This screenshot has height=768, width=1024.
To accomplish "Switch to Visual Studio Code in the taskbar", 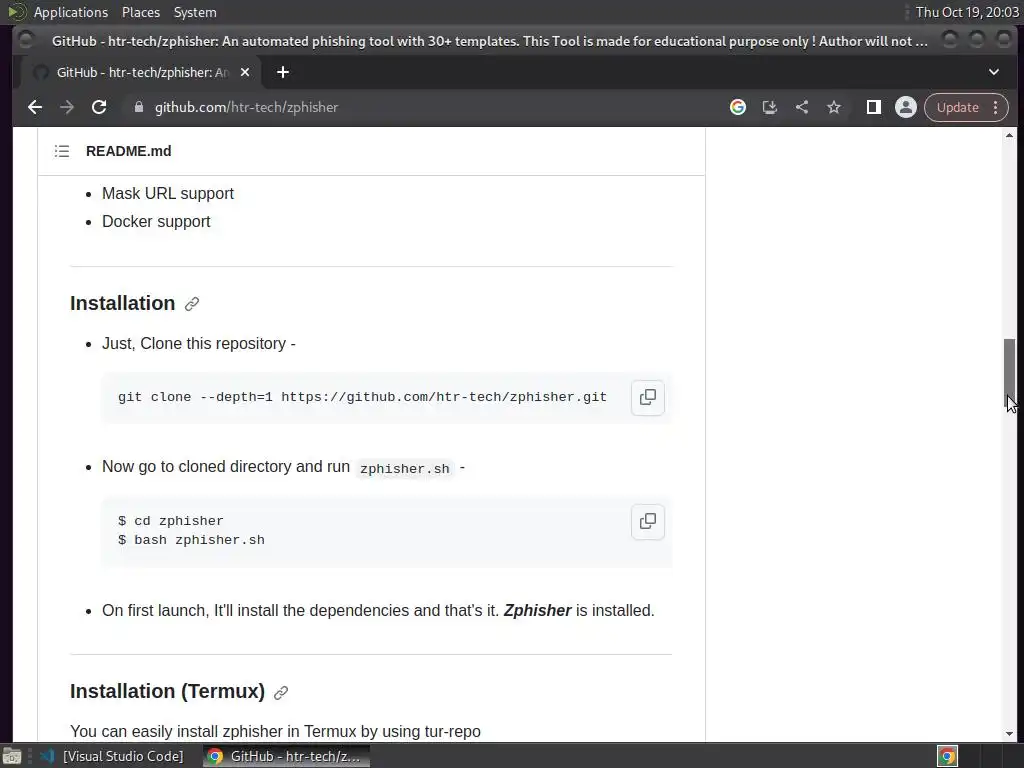I will coord(114,756).
